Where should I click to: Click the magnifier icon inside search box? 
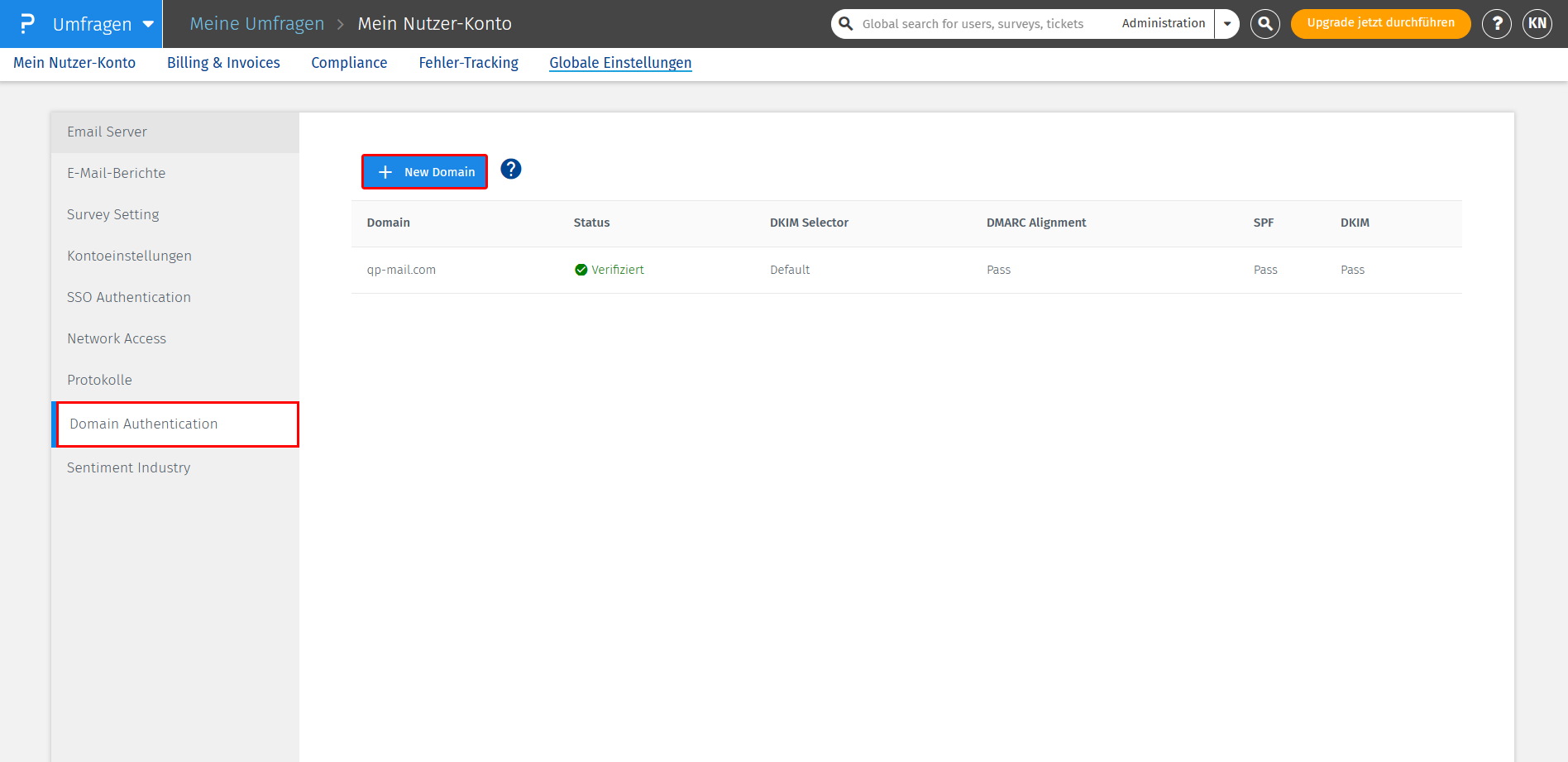[846, 24]
